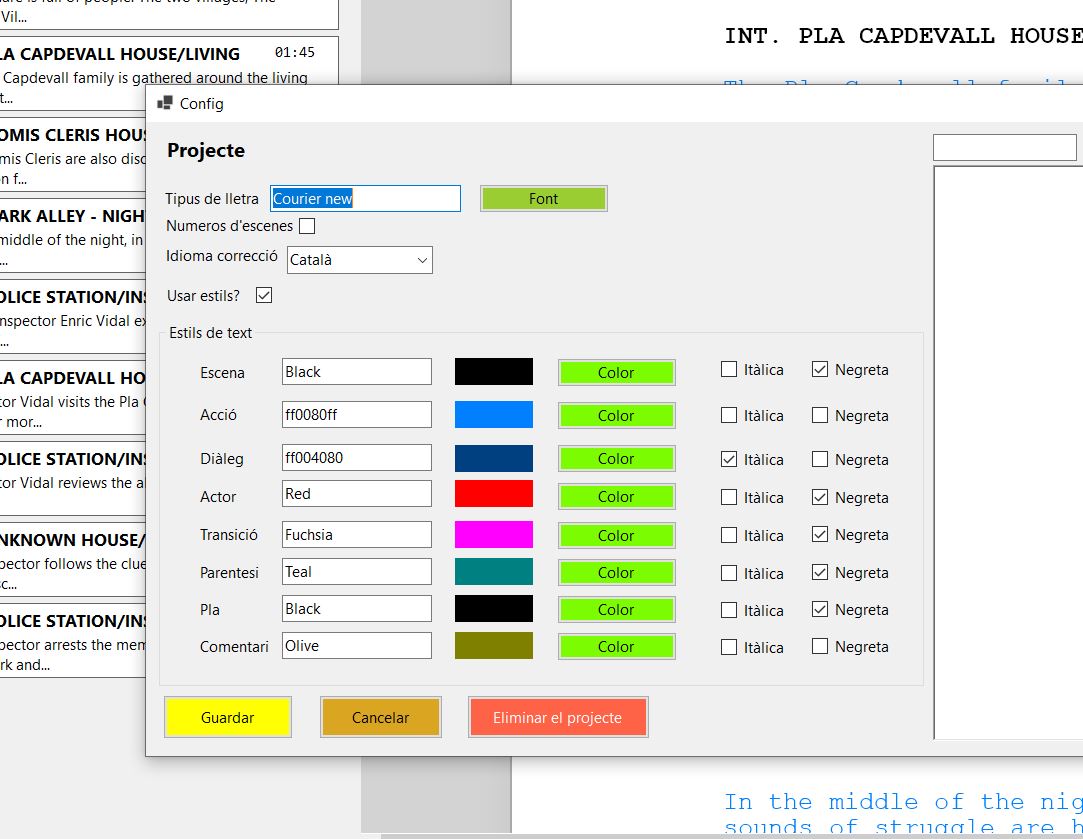1083x839 pixels.
Task: Click the fuchsia swatch beside Transició
Action: pos(493,534)
